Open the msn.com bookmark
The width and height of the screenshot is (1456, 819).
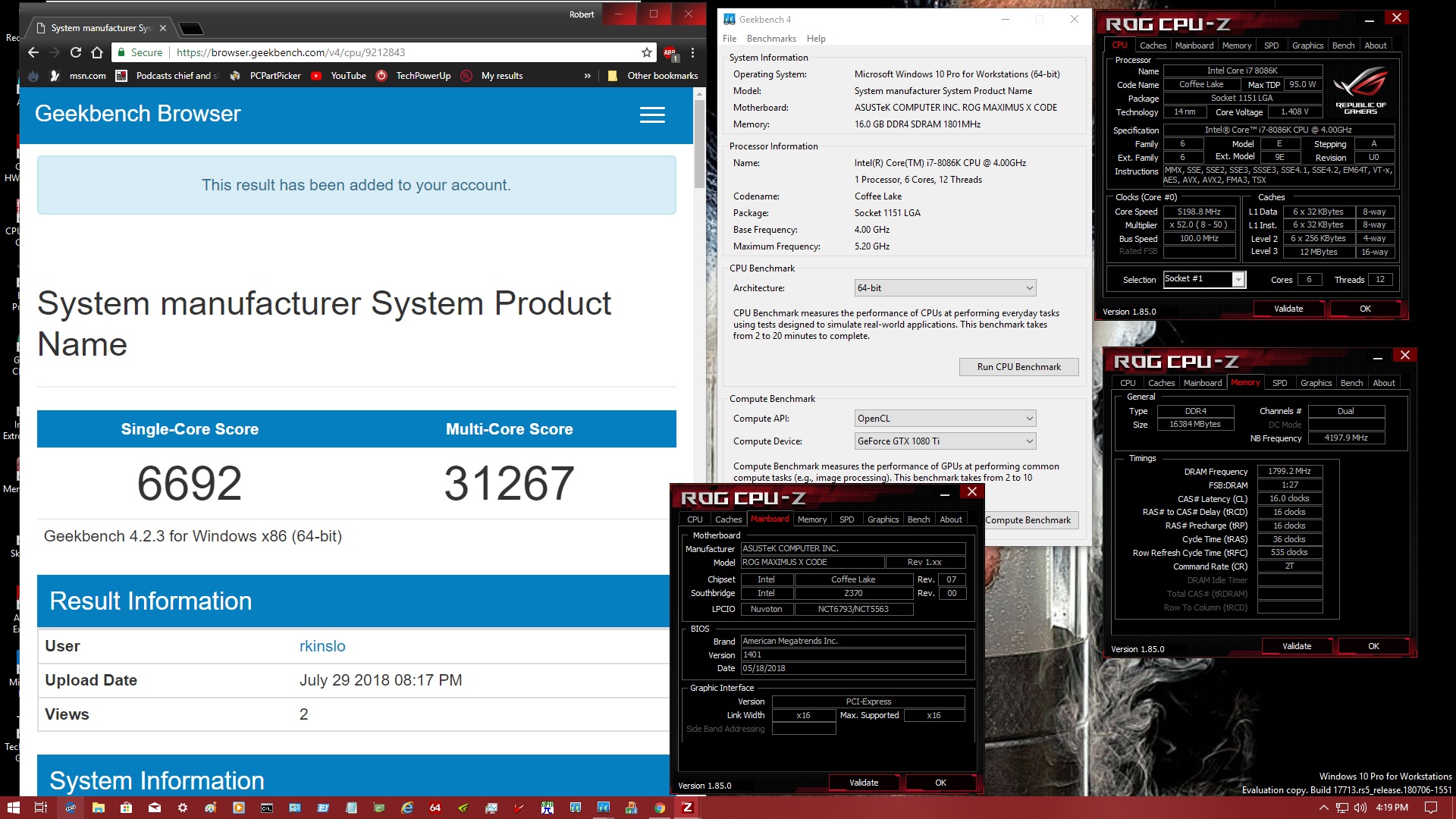click(79, 76)
